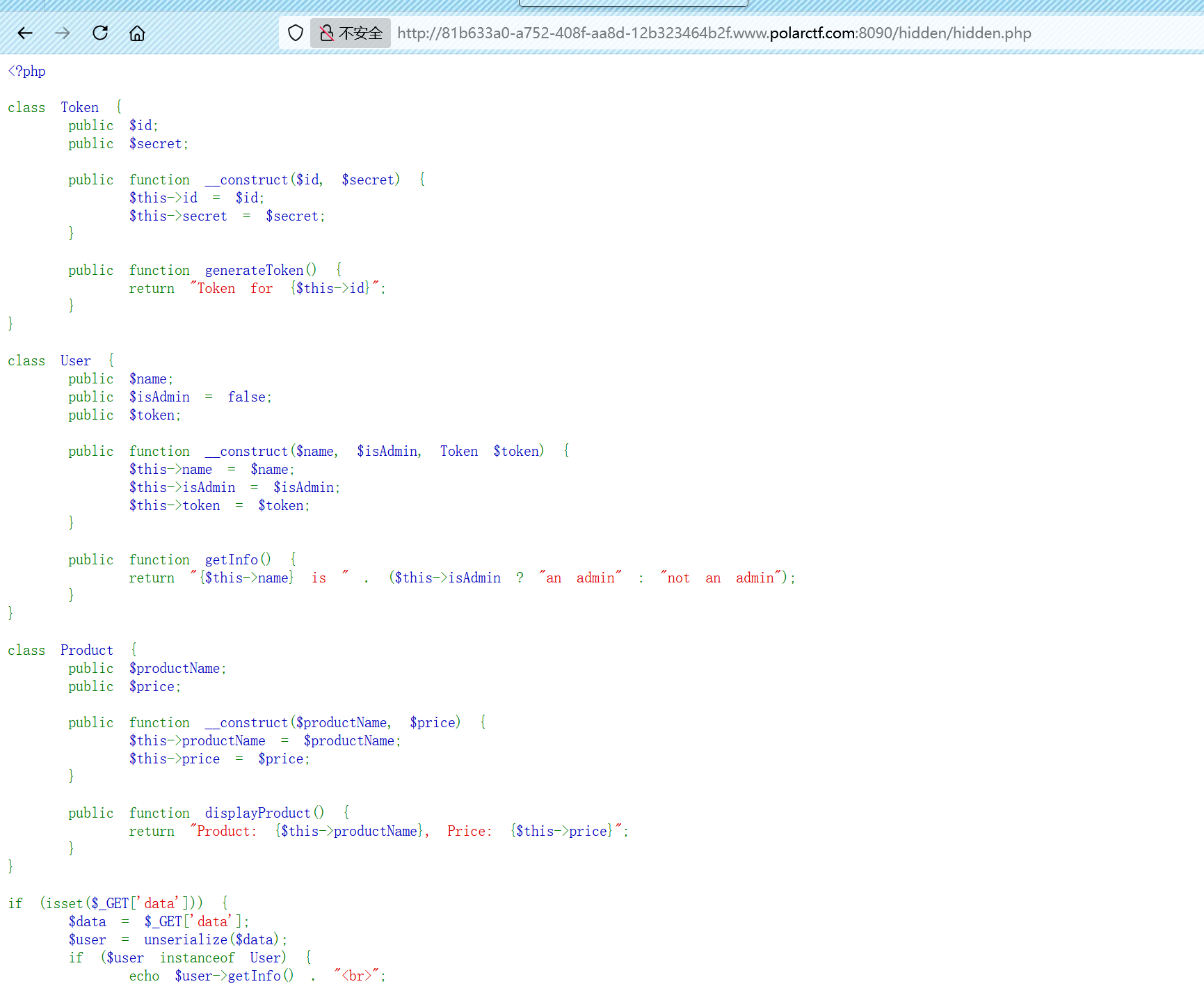Click the return line with "not an admin"

click(462, 578)
